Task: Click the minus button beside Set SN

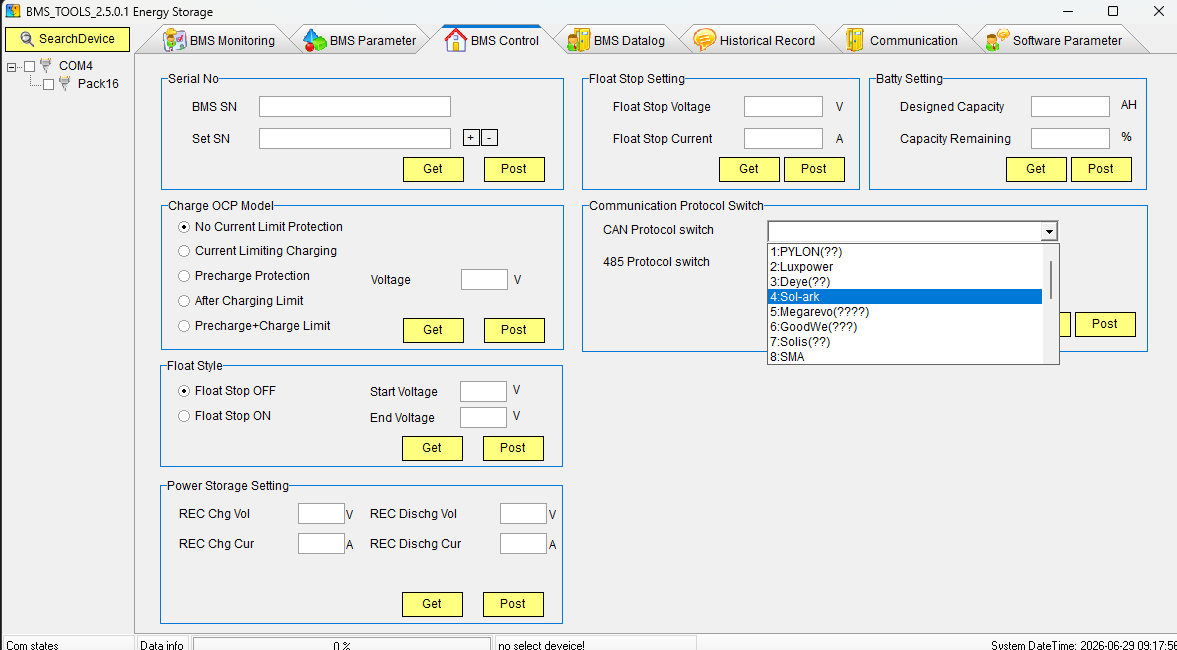Action: (489, 137)
